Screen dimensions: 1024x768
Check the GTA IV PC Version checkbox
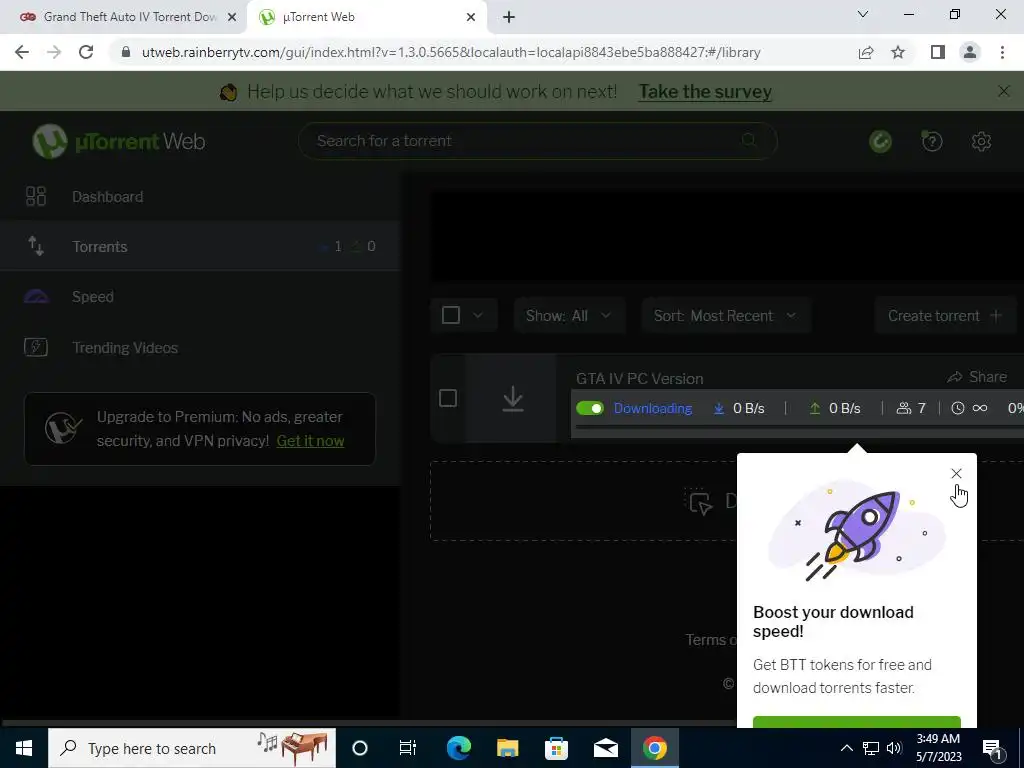(448, 398)
